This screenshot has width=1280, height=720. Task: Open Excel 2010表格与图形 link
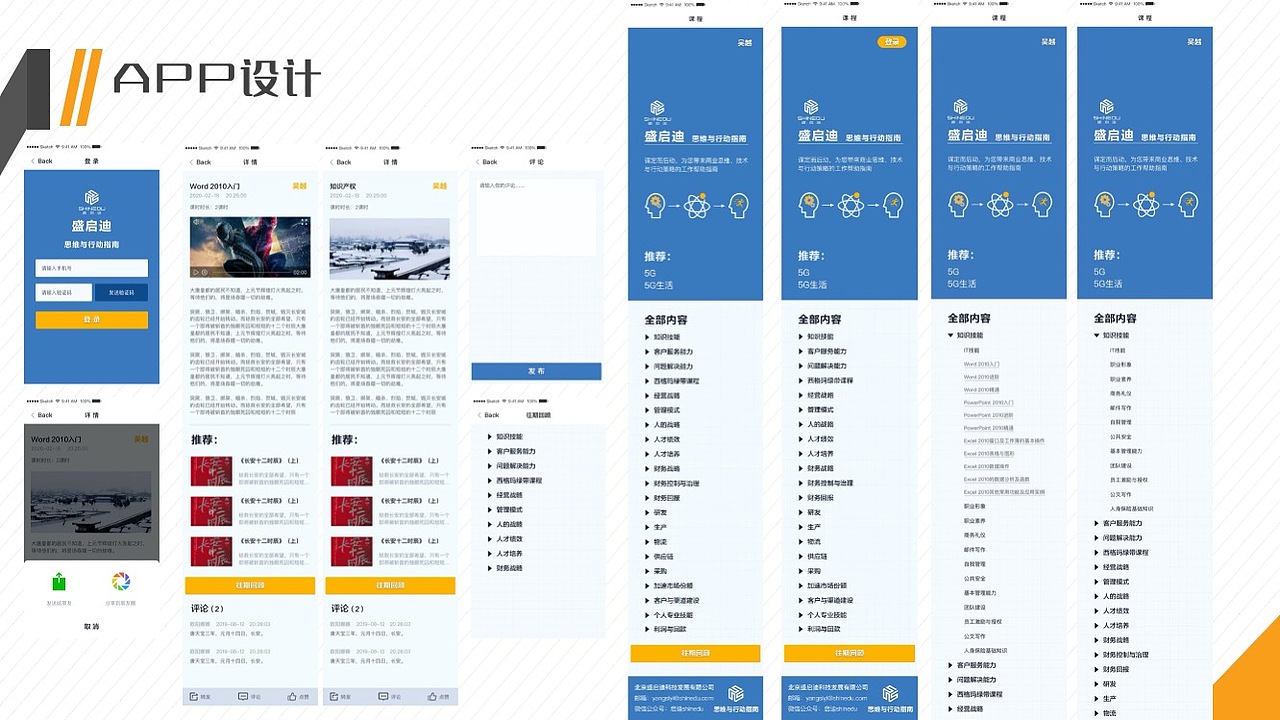[988, 453]
